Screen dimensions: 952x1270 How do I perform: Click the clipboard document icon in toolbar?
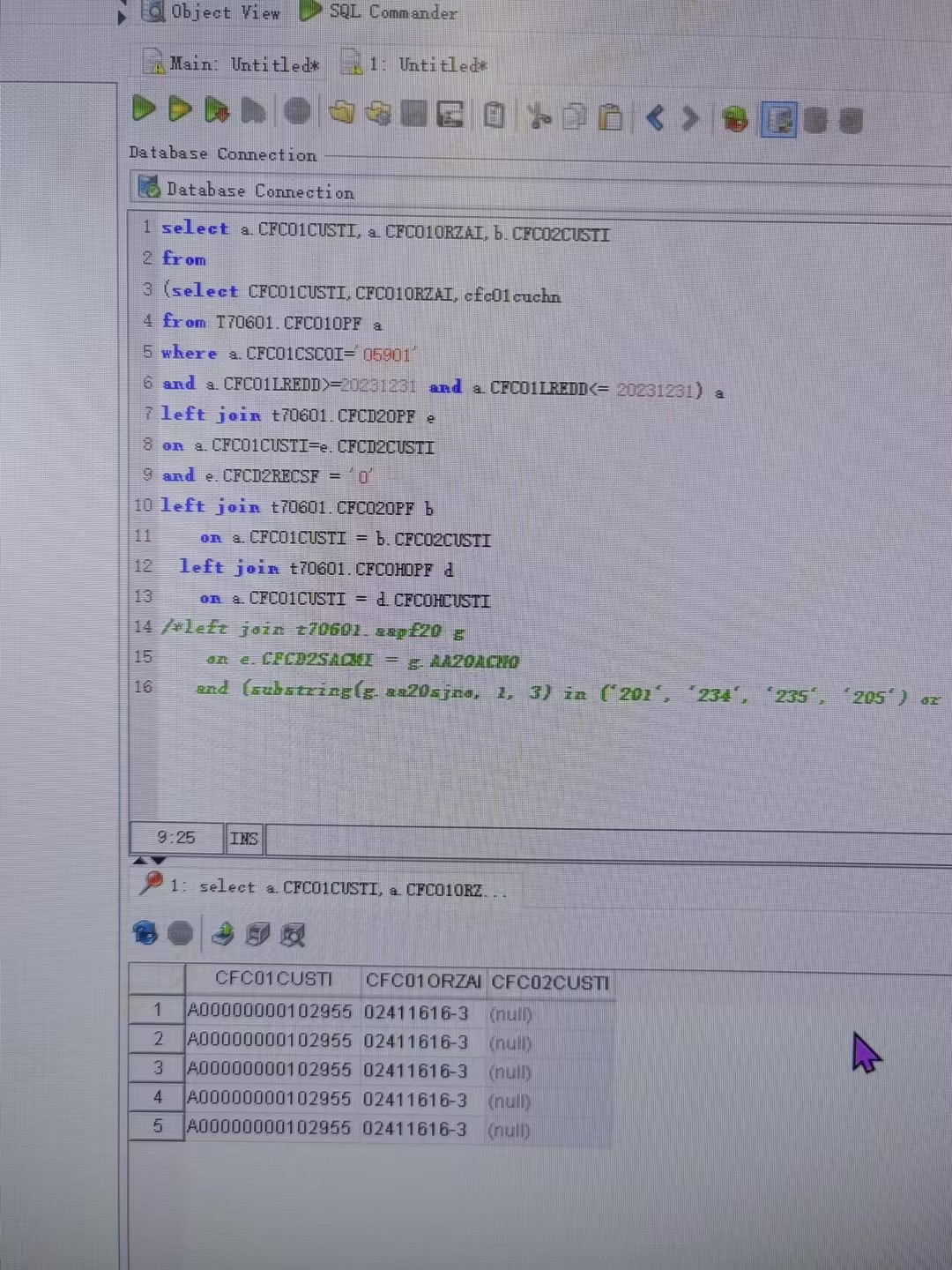pos(495,115)
